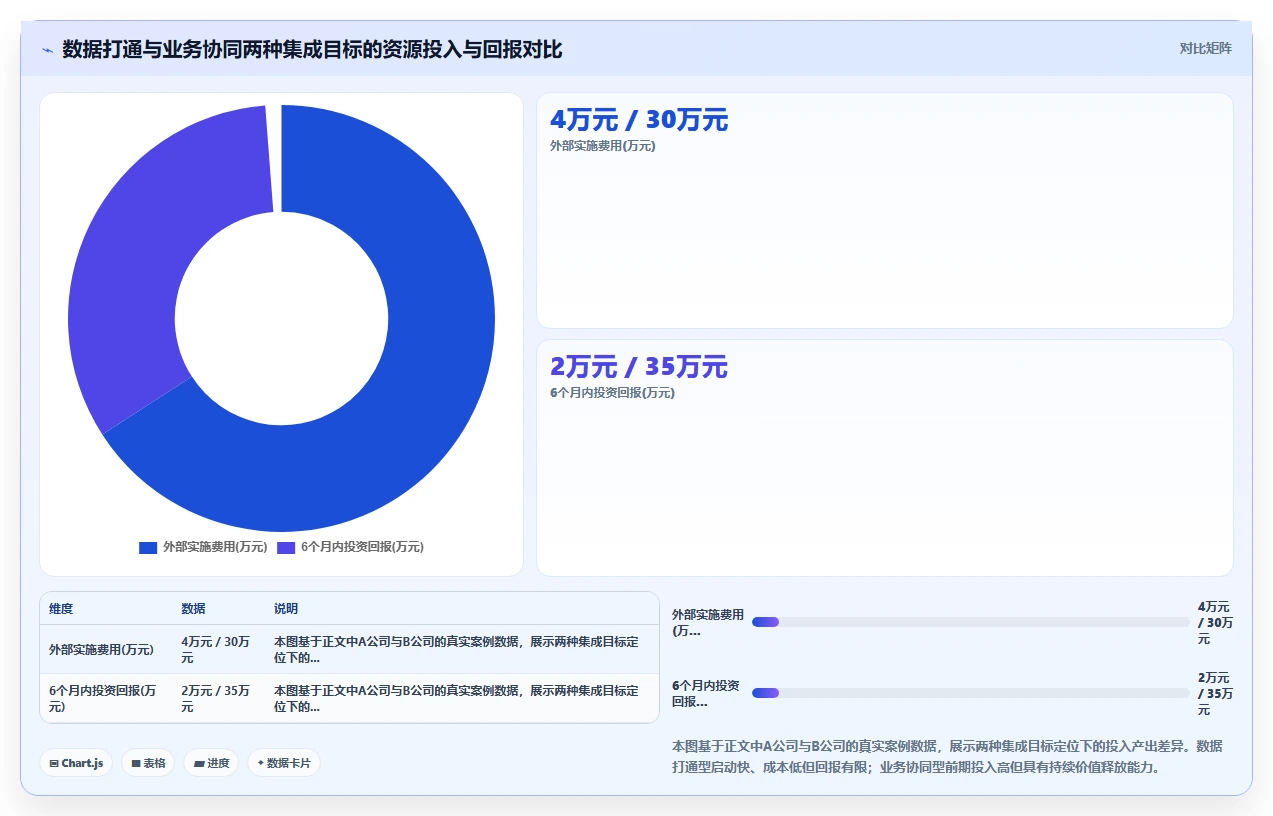1273x816 pixels.
Task: Click the 2万元 / 35万元 card value
Action: (x=639, y=367)
